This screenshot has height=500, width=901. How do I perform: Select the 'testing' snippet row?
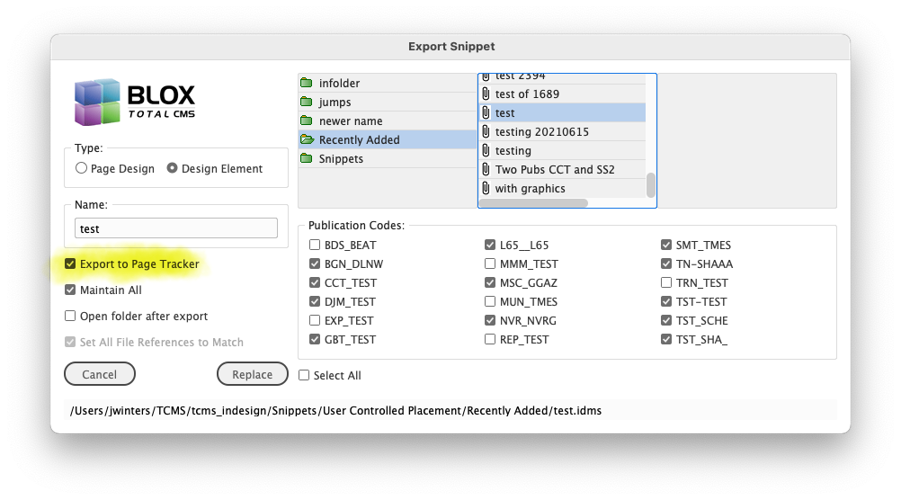[x=563, y=151]
